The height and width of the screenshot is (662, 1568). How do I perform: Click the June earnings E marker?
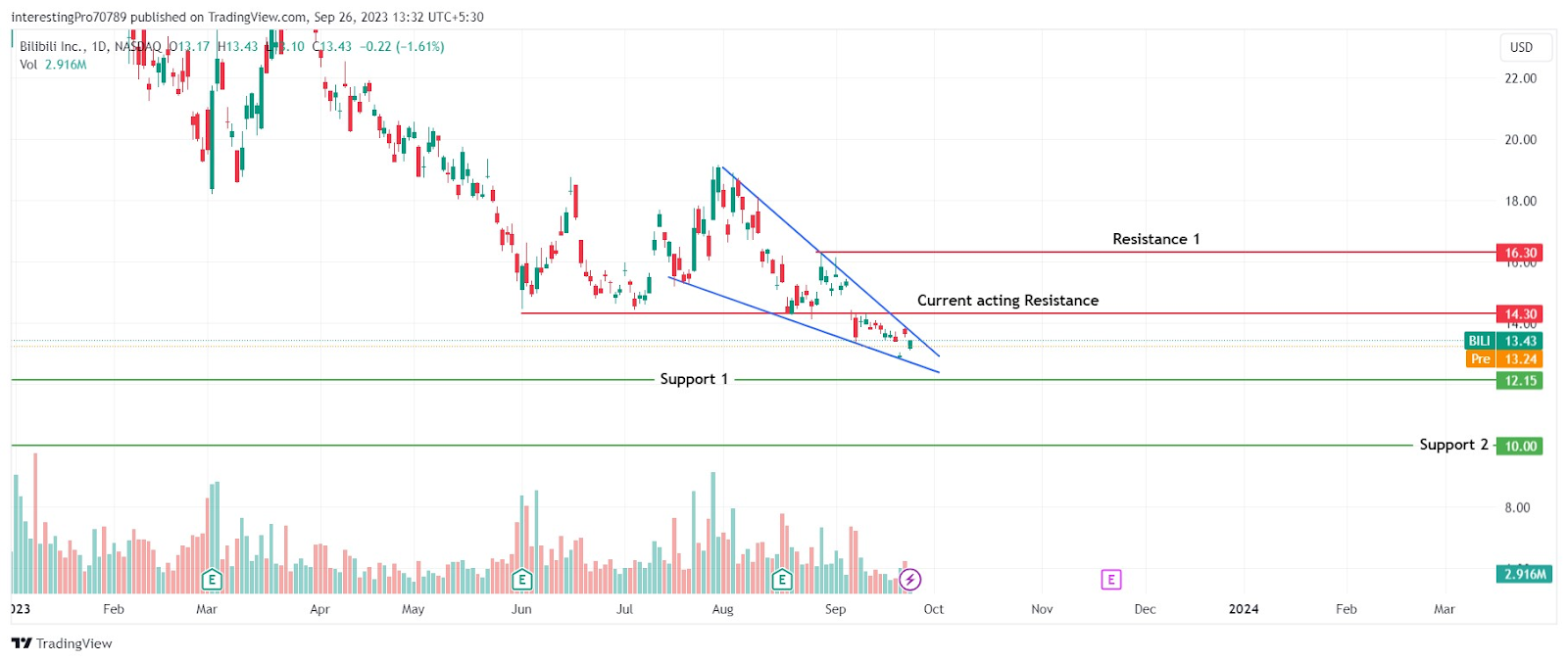pos(522,580)
